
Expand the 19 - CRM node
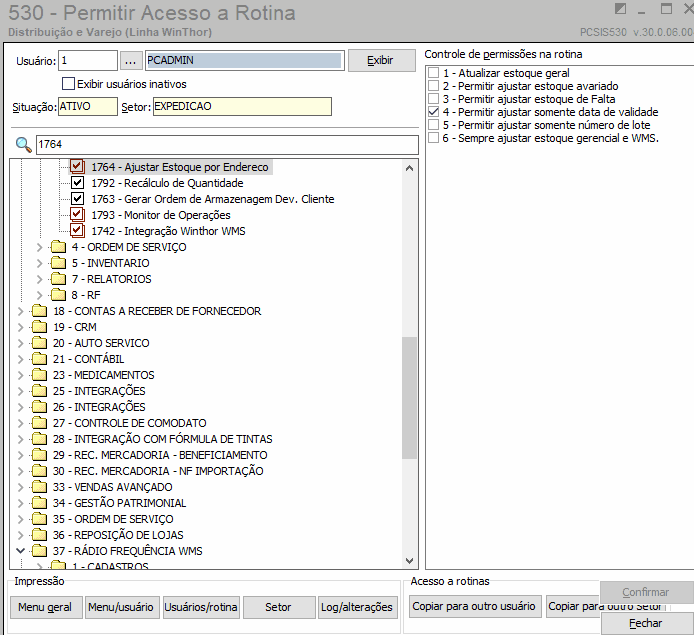click(x=20, y=327)
